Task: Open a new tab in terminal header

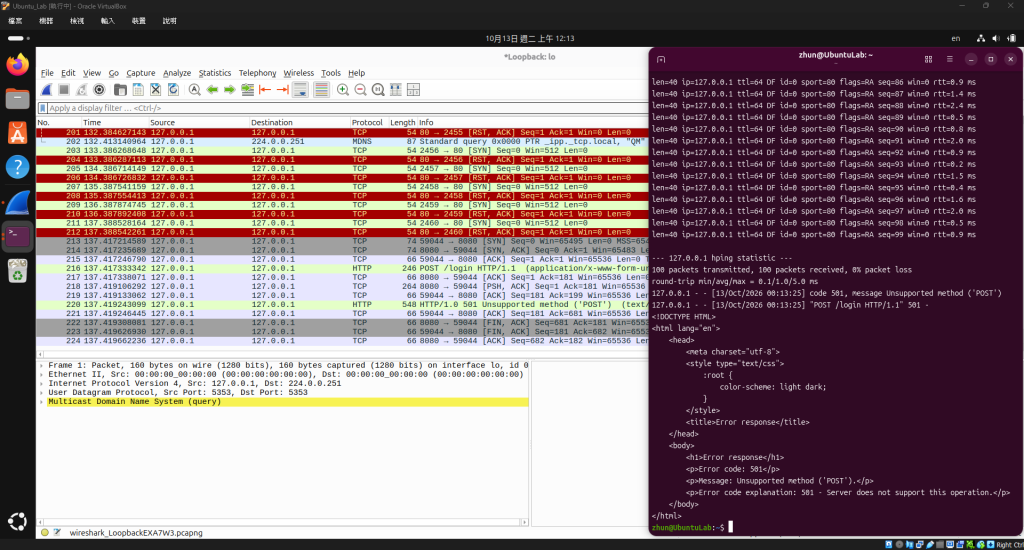Action: click(x=661, y=59)
